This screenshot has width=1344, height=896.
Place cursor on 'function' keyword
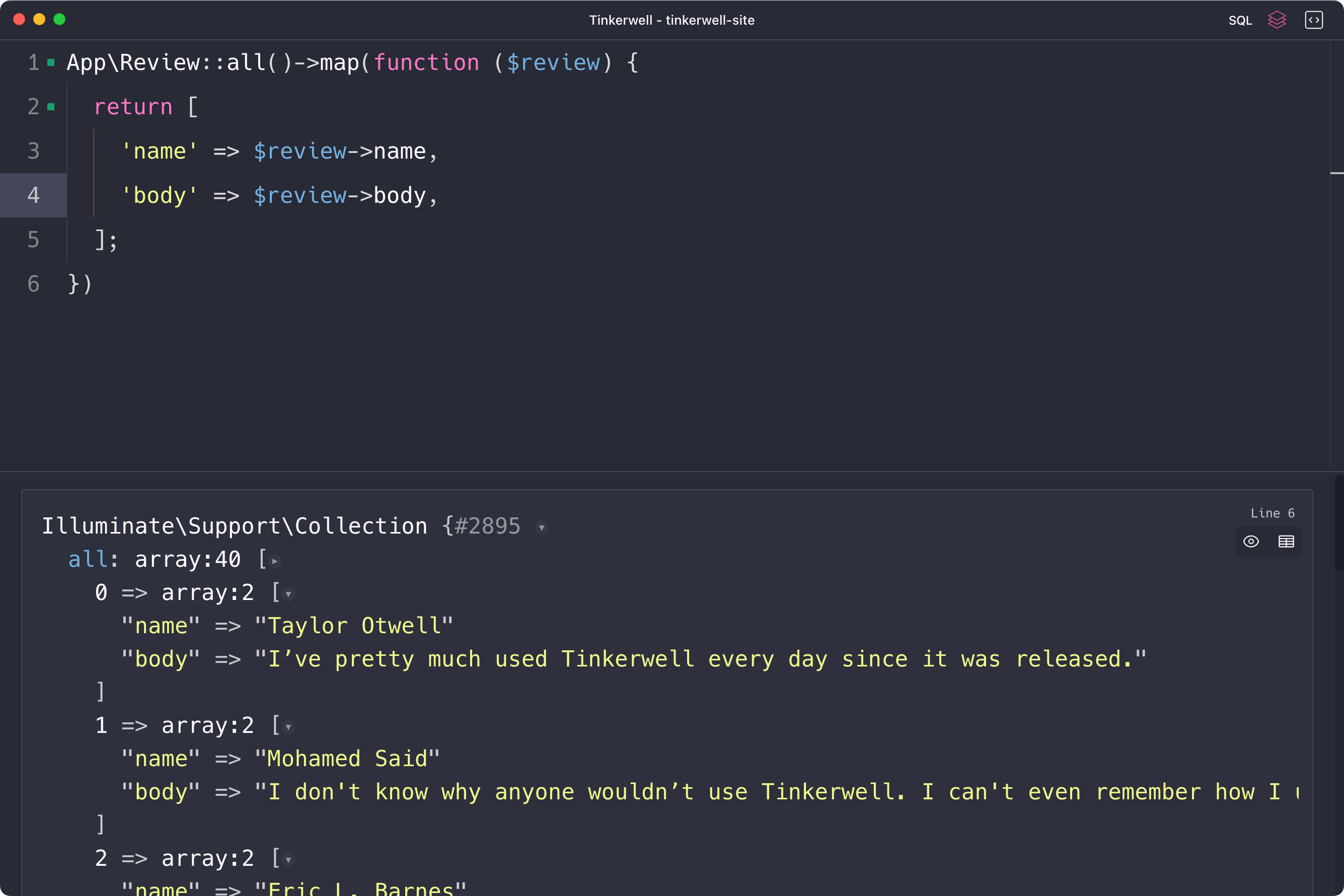pos(426,62)
